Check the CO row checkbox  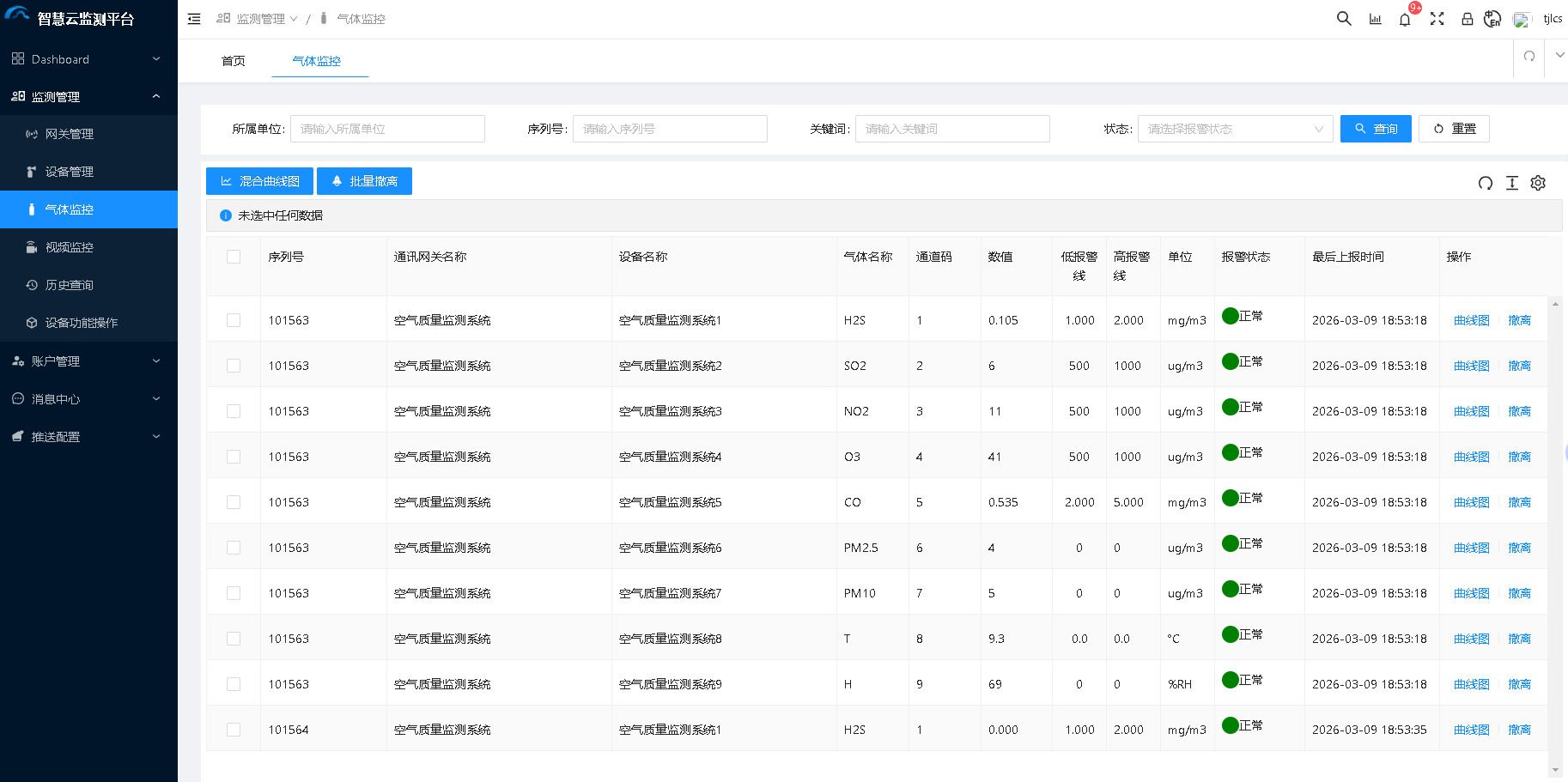click(234, 502)
